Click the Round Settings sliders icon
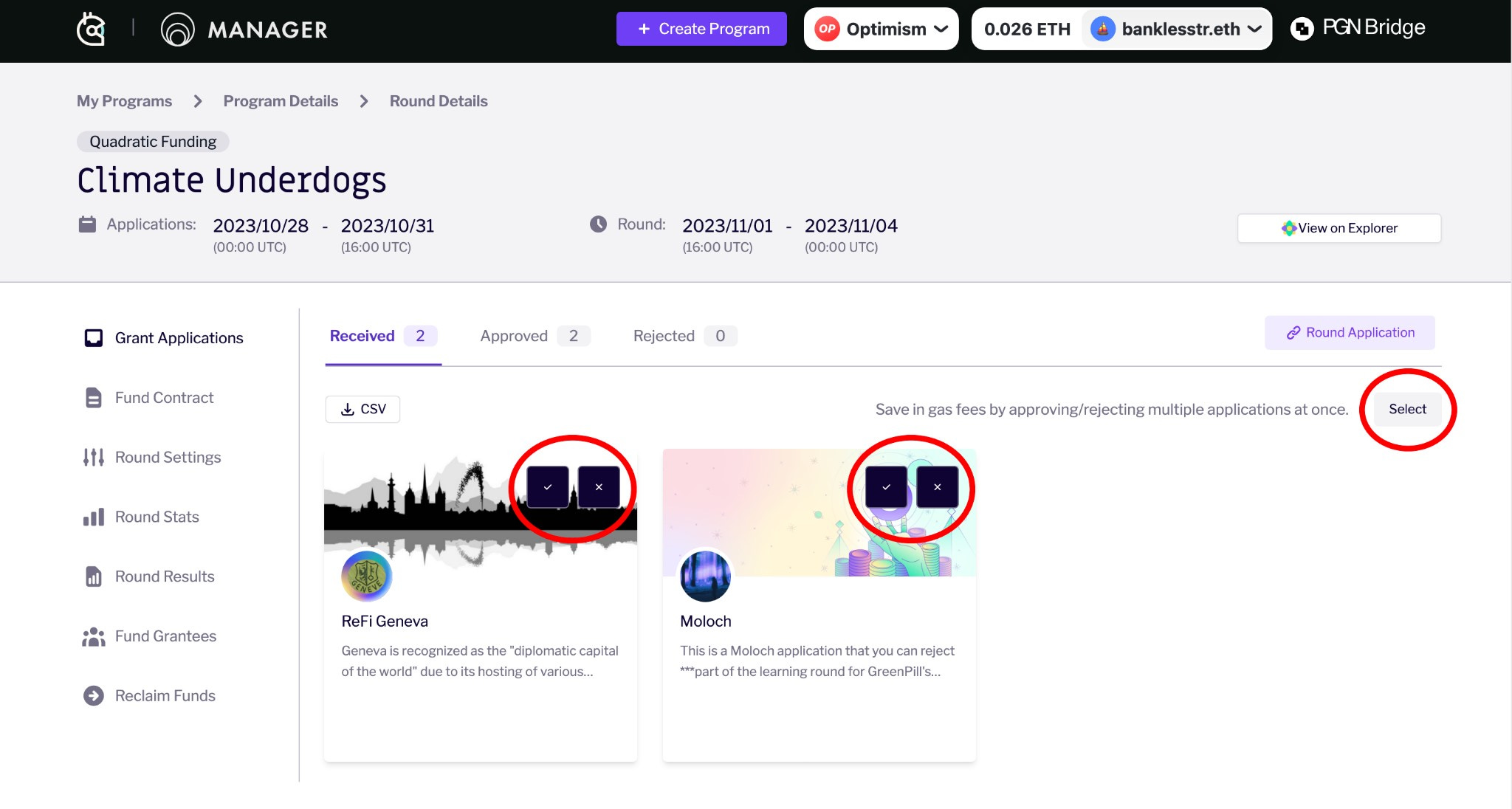The width and height of the screenshot is (1512, 809). (x=94, y=458)
